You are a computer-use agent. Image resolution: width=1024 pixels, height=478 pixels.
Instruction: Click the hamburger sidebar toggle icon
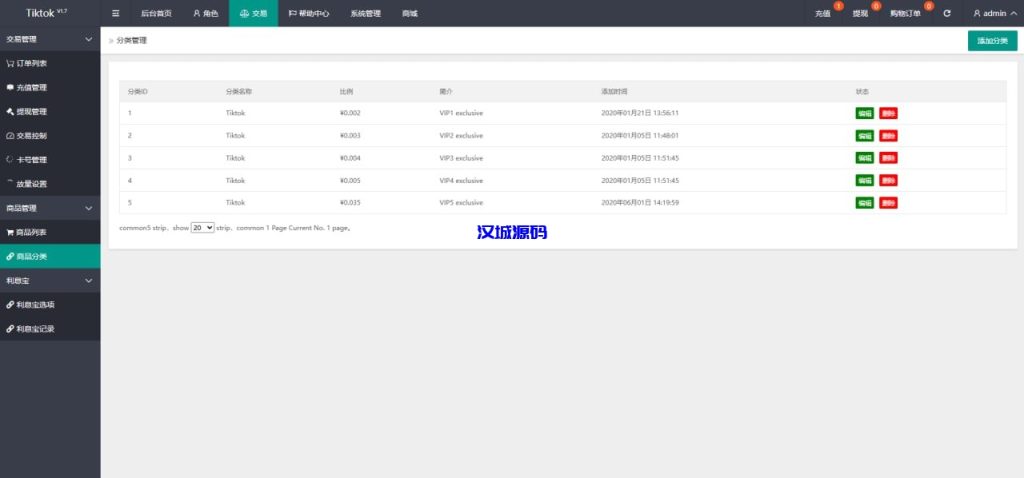[x=115, y=14]
